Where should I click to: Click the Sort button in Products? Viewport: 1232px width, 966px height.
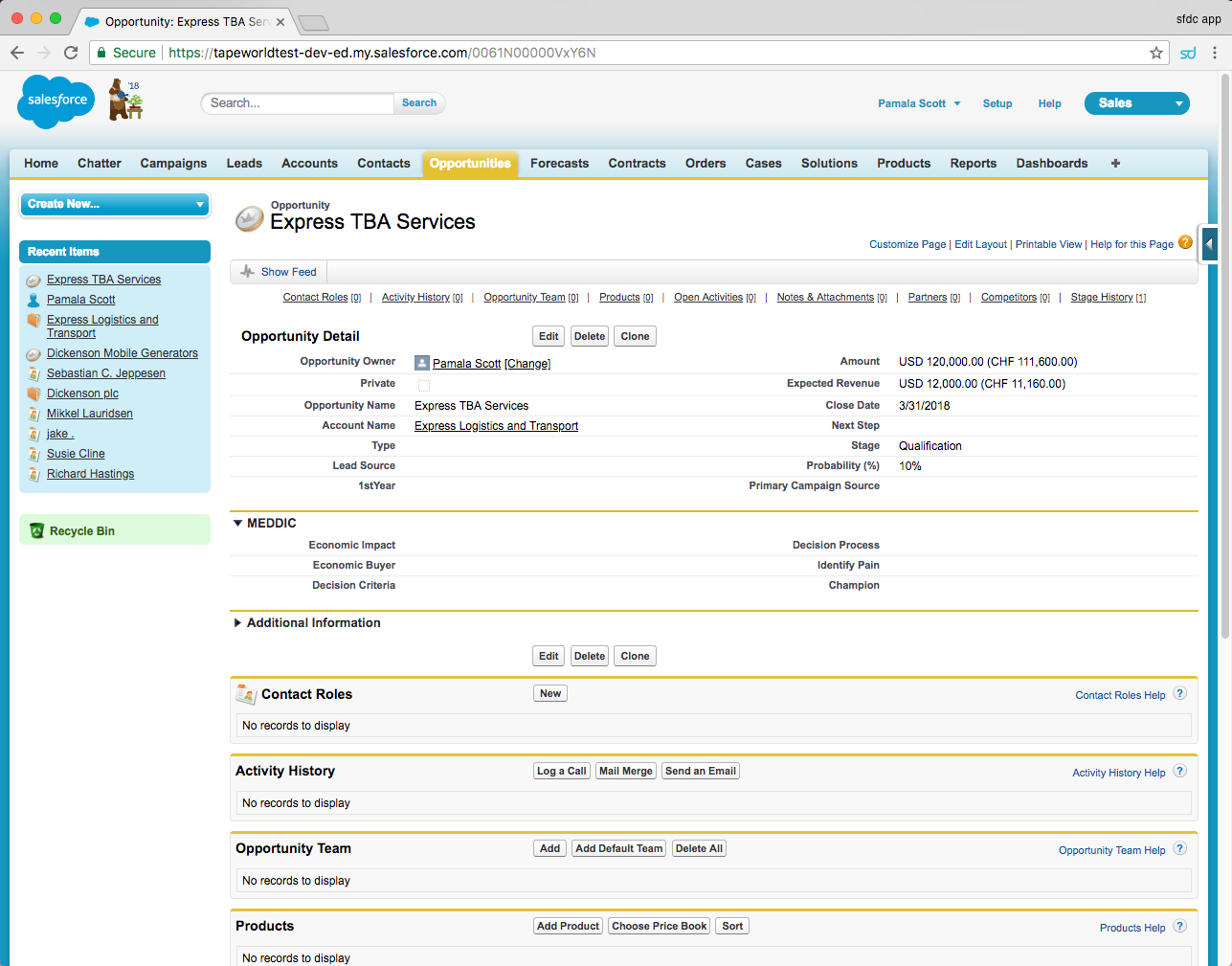(x=732, y=926)
